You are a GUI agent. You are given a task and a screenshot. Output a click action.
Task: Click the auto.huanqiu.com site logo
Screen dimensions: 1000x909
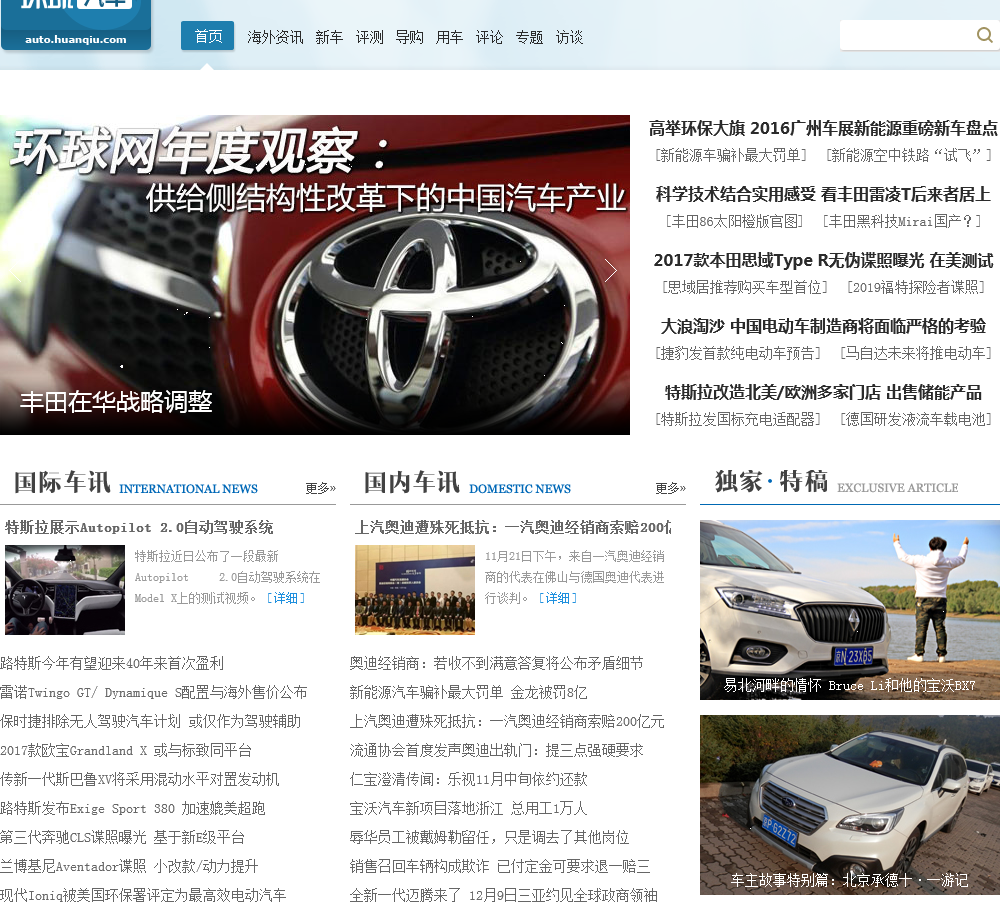click(x=76, y=25)
